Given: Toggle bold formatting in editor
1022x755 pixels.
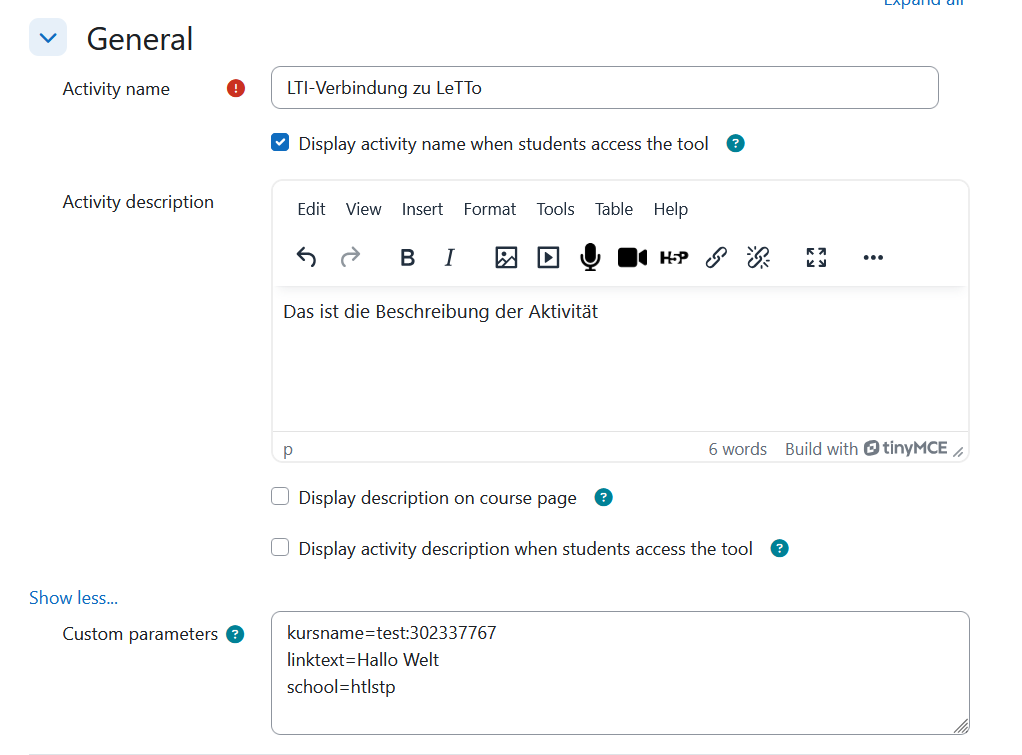Looking at the screenshot, I should (407, 258).
